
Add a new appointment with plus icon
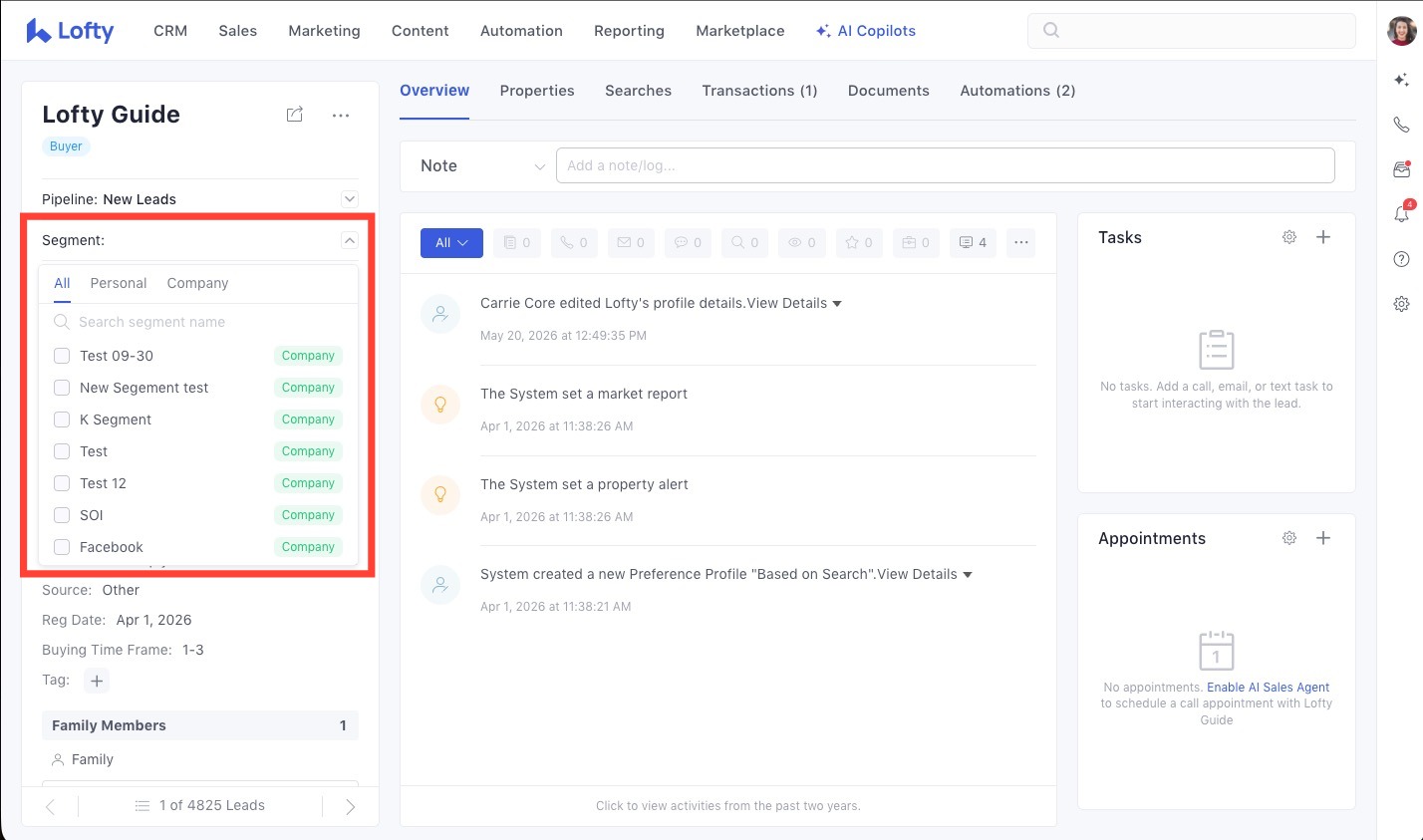1323,538
